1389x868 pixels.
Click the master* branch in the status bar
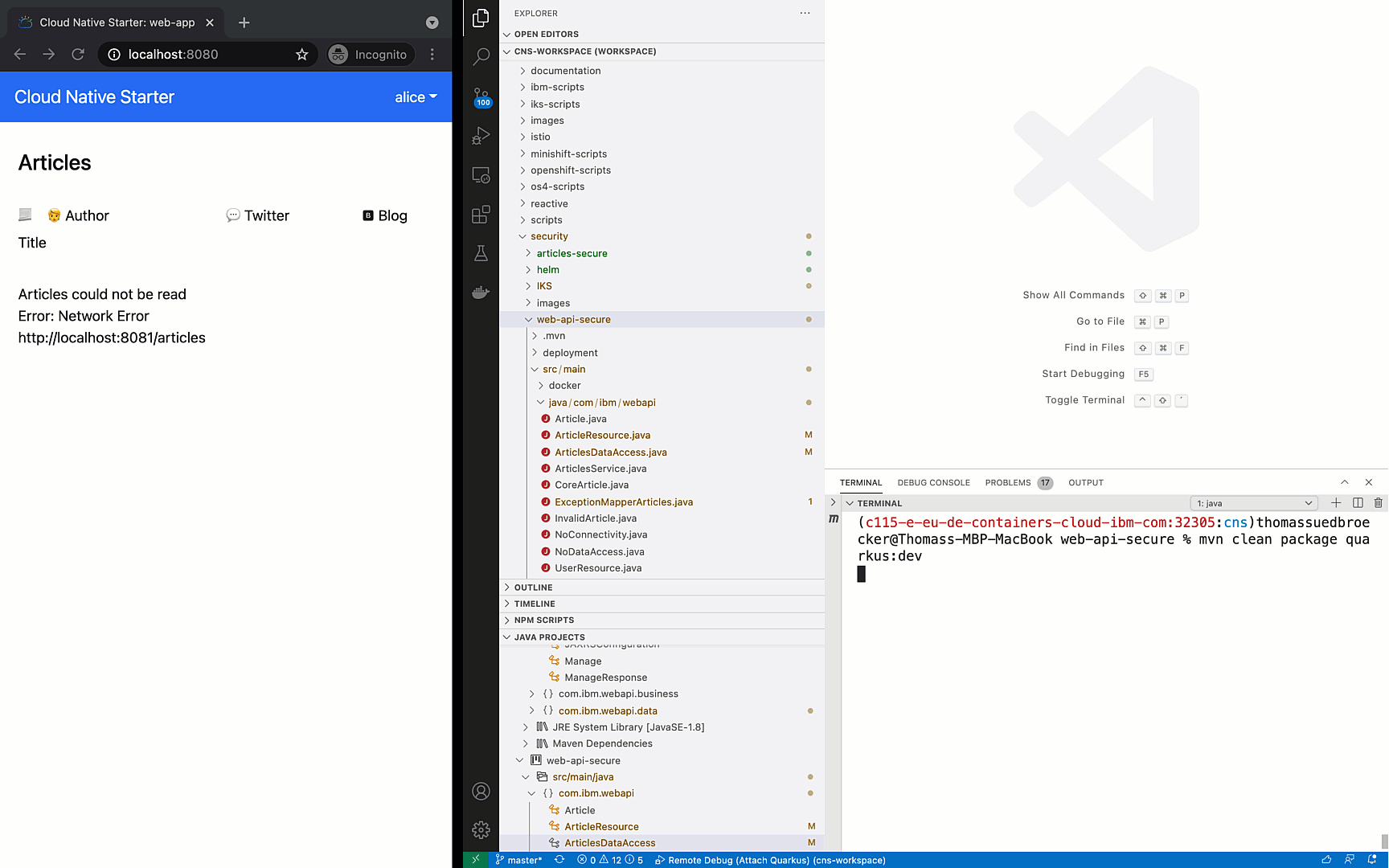tap(519, 860)
